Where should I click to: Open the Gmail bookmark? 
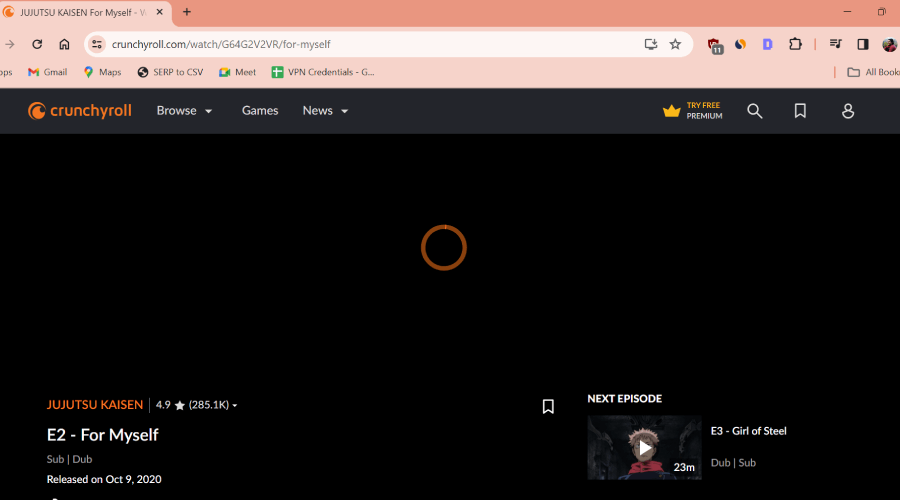point(48,72)
